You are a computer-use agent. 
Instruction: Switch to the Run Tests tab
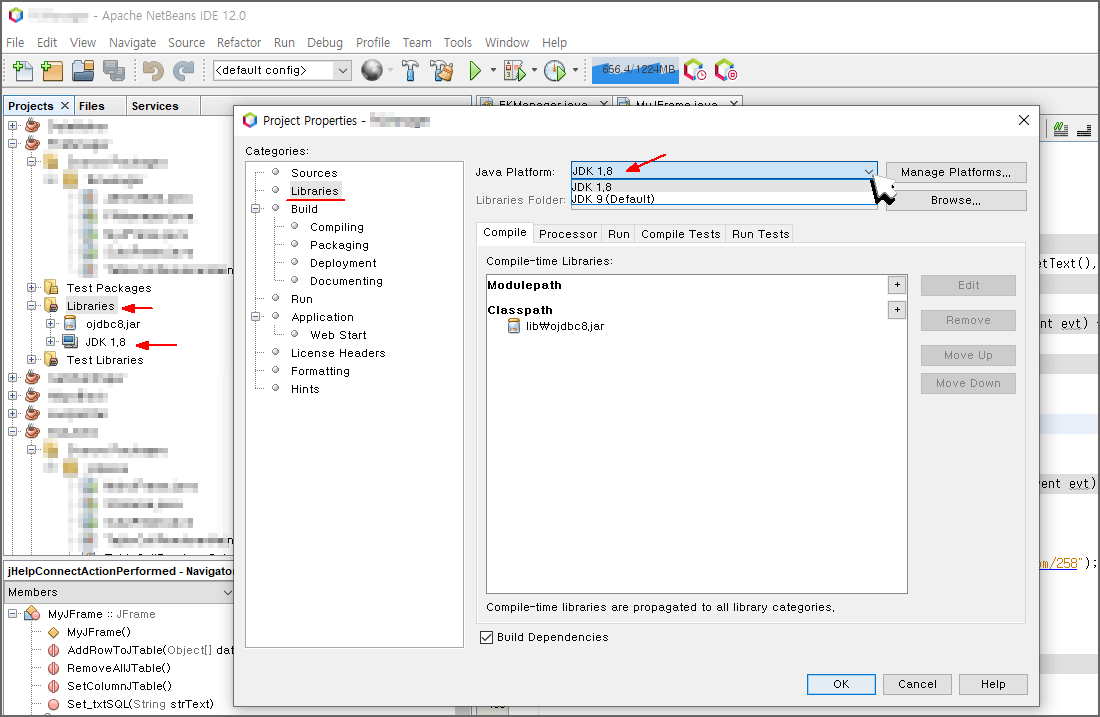point(760,234)
